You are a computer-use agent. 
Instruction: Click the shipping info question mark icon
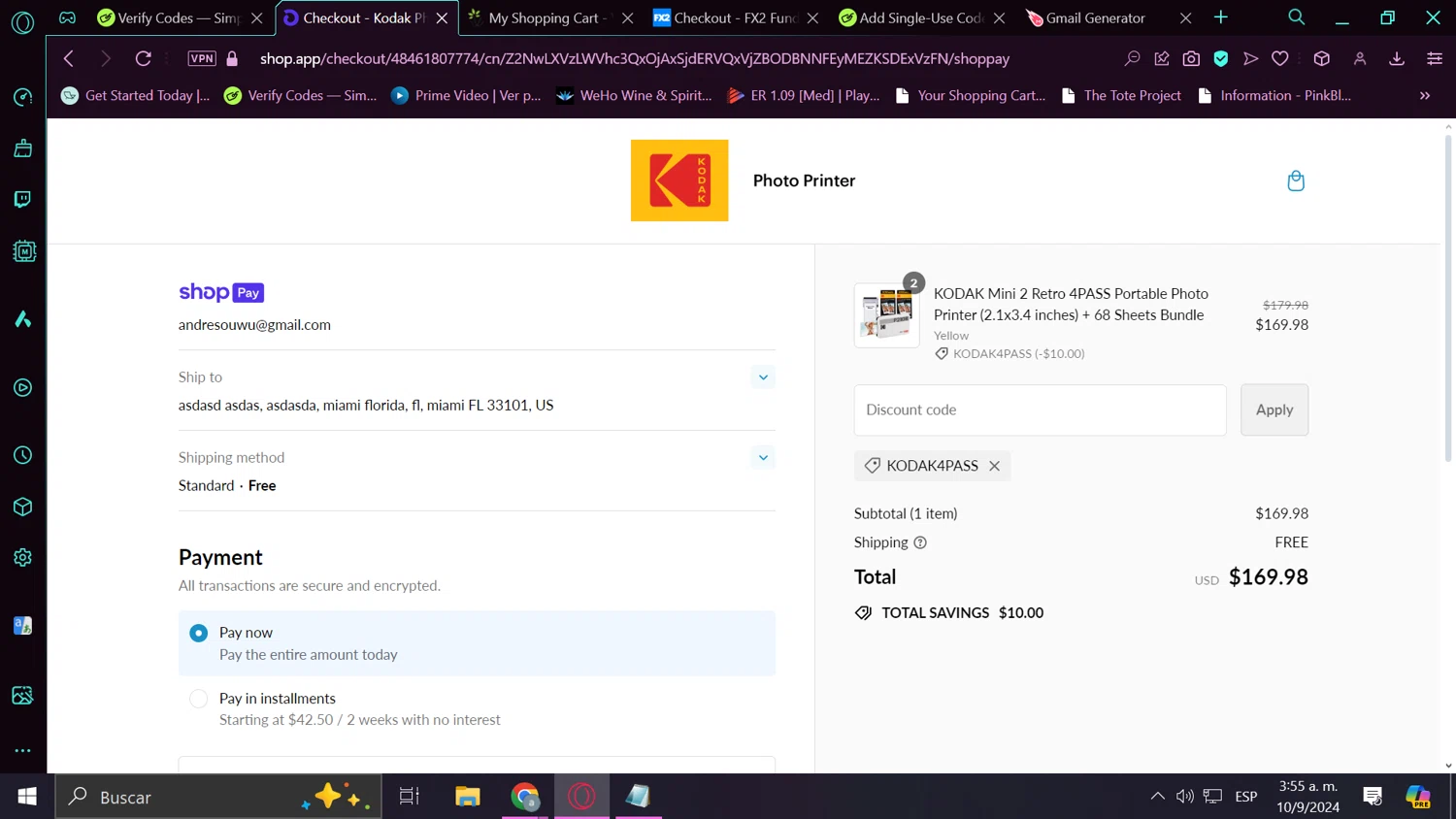click(920, 542)
